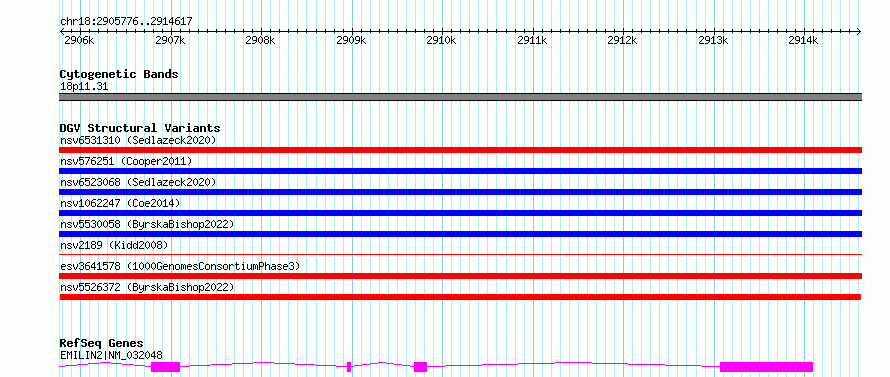Click the Cytogenetic Bands track title

click(119, 74)
